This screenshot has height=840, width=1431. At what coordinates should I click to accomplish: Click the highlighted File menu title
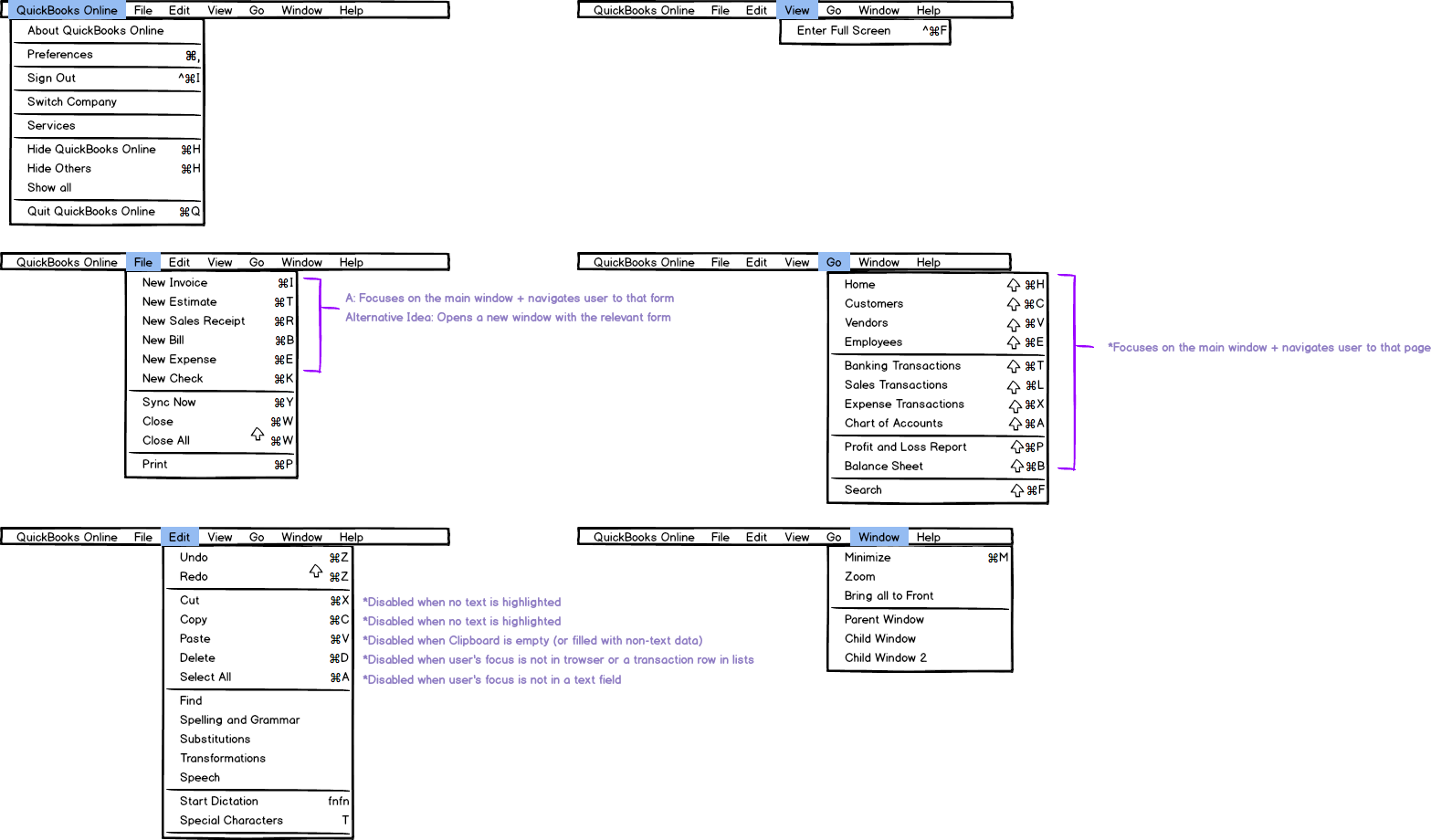click(x=143, y=262)
